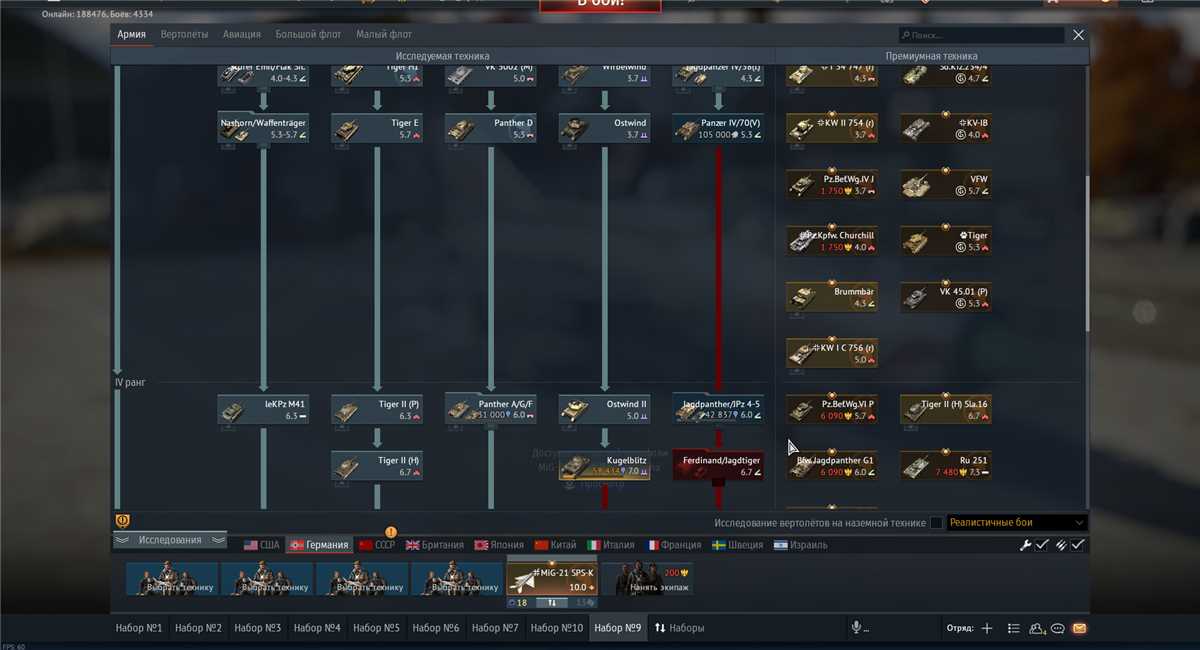Select premium Pz.Bef.Wg.VI P card
Image resolution: width=1200 pixels, height=650 pixels.
tap(832, 409)
